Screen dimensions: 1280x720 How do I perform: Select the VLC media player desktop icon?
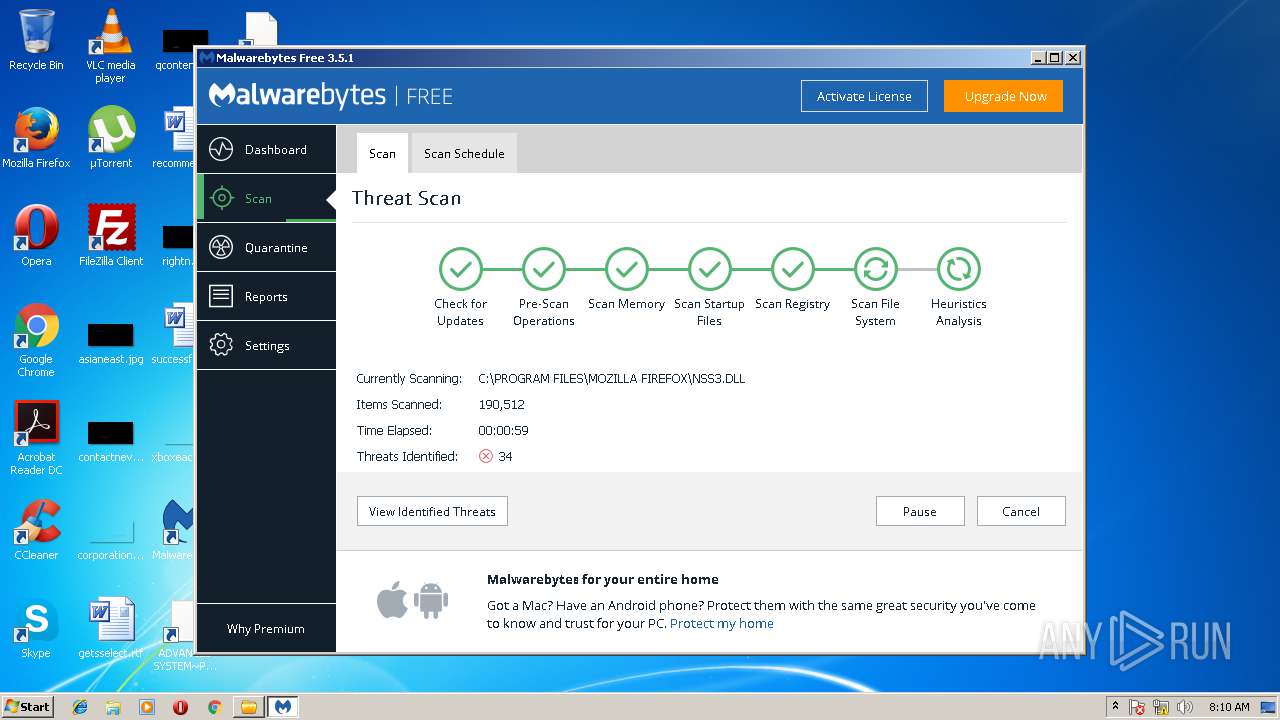point(110,46)
